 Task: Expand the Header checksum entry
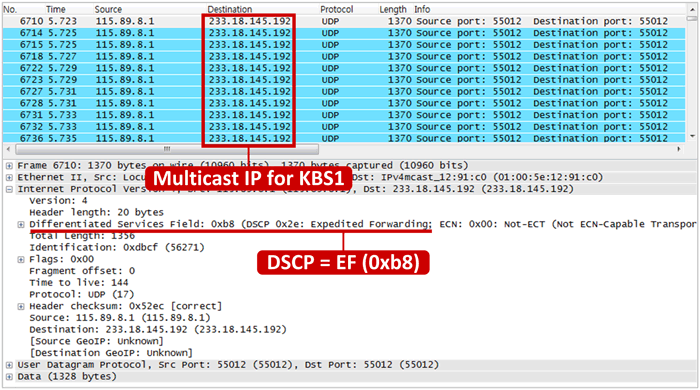[x=21, y=307]
